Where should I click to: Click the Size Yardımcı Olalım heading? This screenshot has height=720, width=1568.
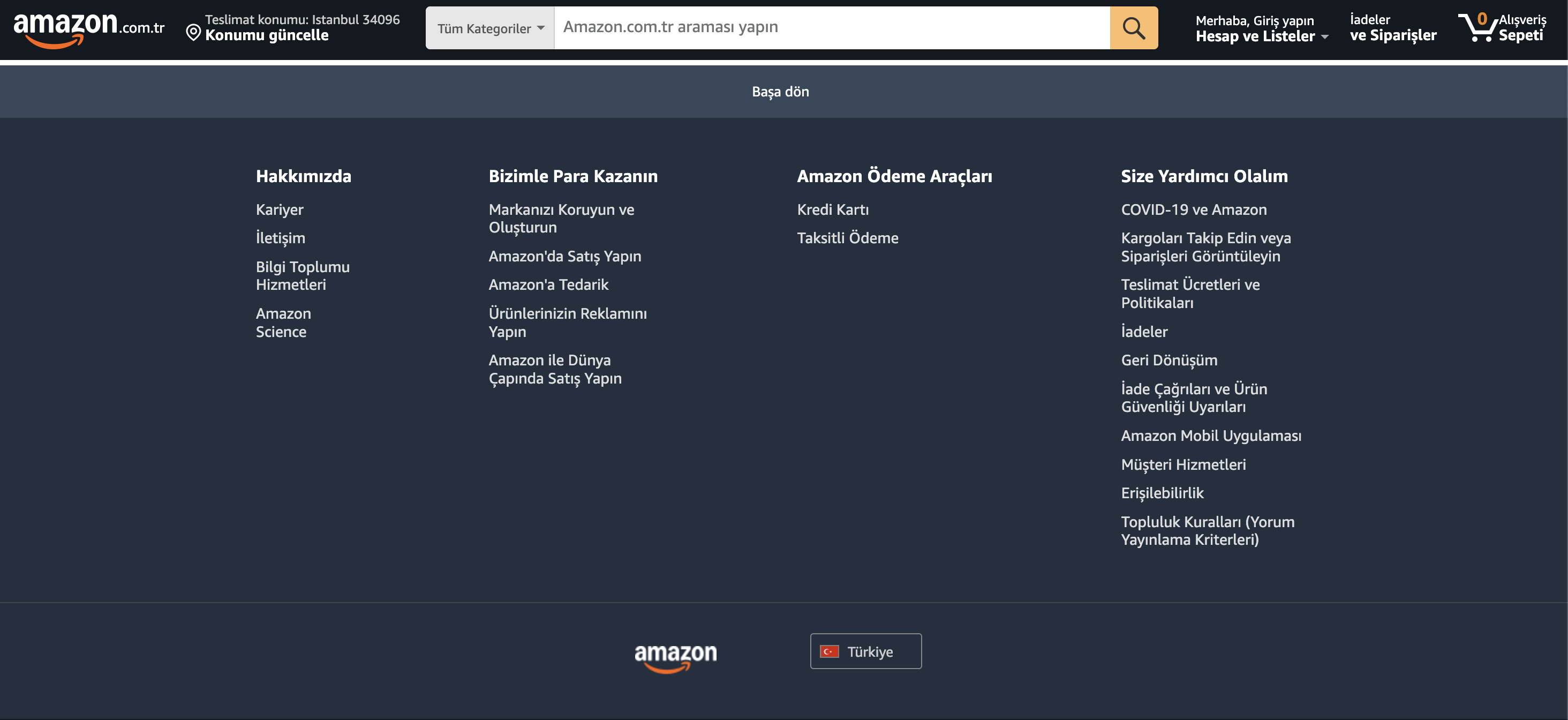[1204, 176]
